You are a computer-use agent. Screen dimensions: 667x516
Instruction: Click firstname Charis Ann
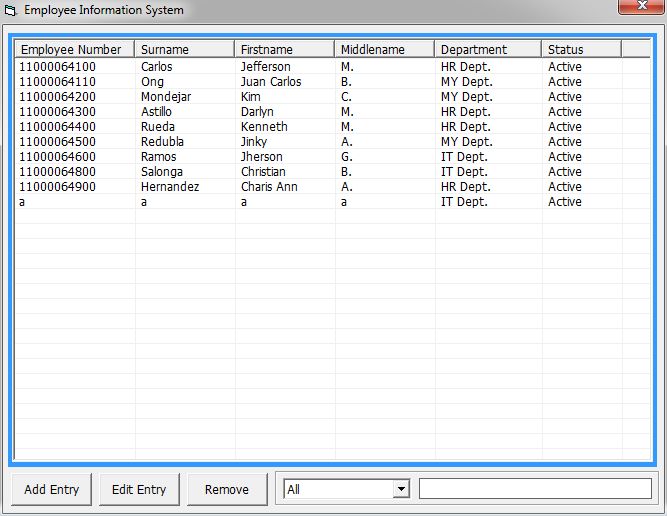coord(269,187)
